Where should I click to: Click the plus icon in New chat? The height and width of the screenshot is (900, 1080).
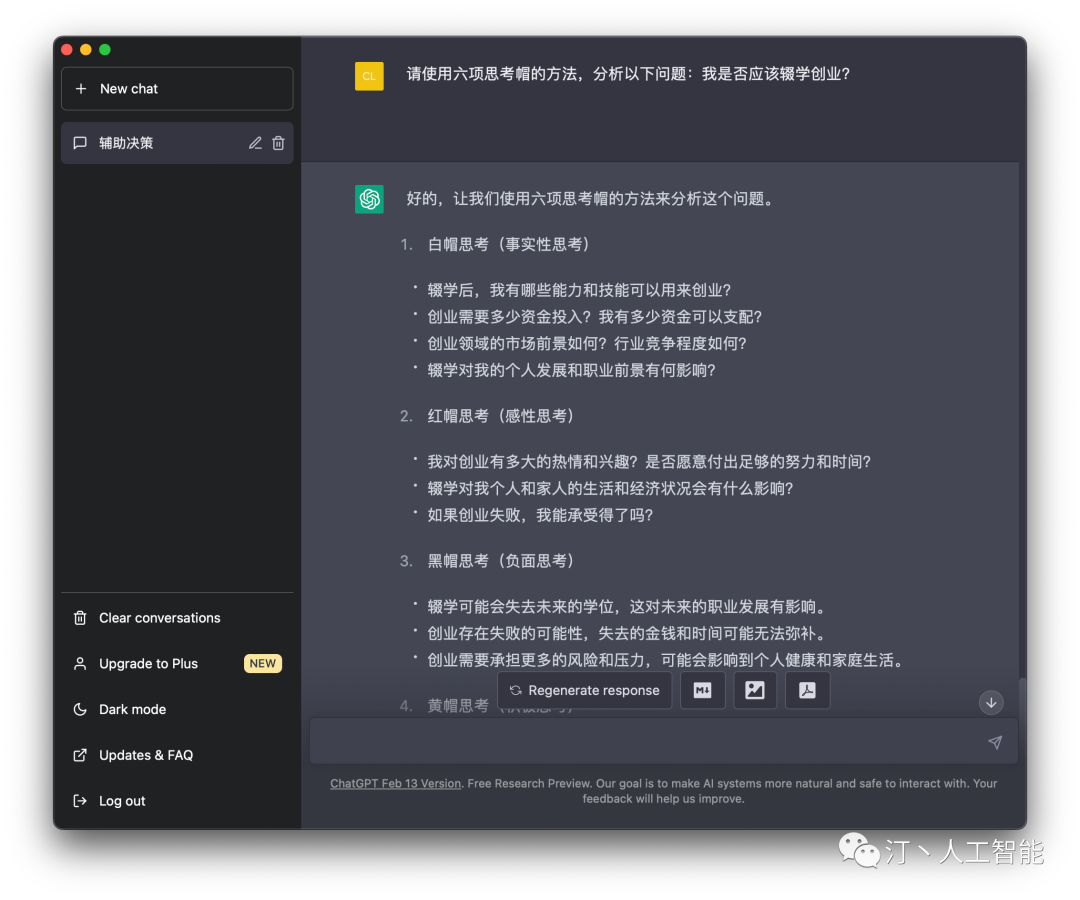point(81,89)
